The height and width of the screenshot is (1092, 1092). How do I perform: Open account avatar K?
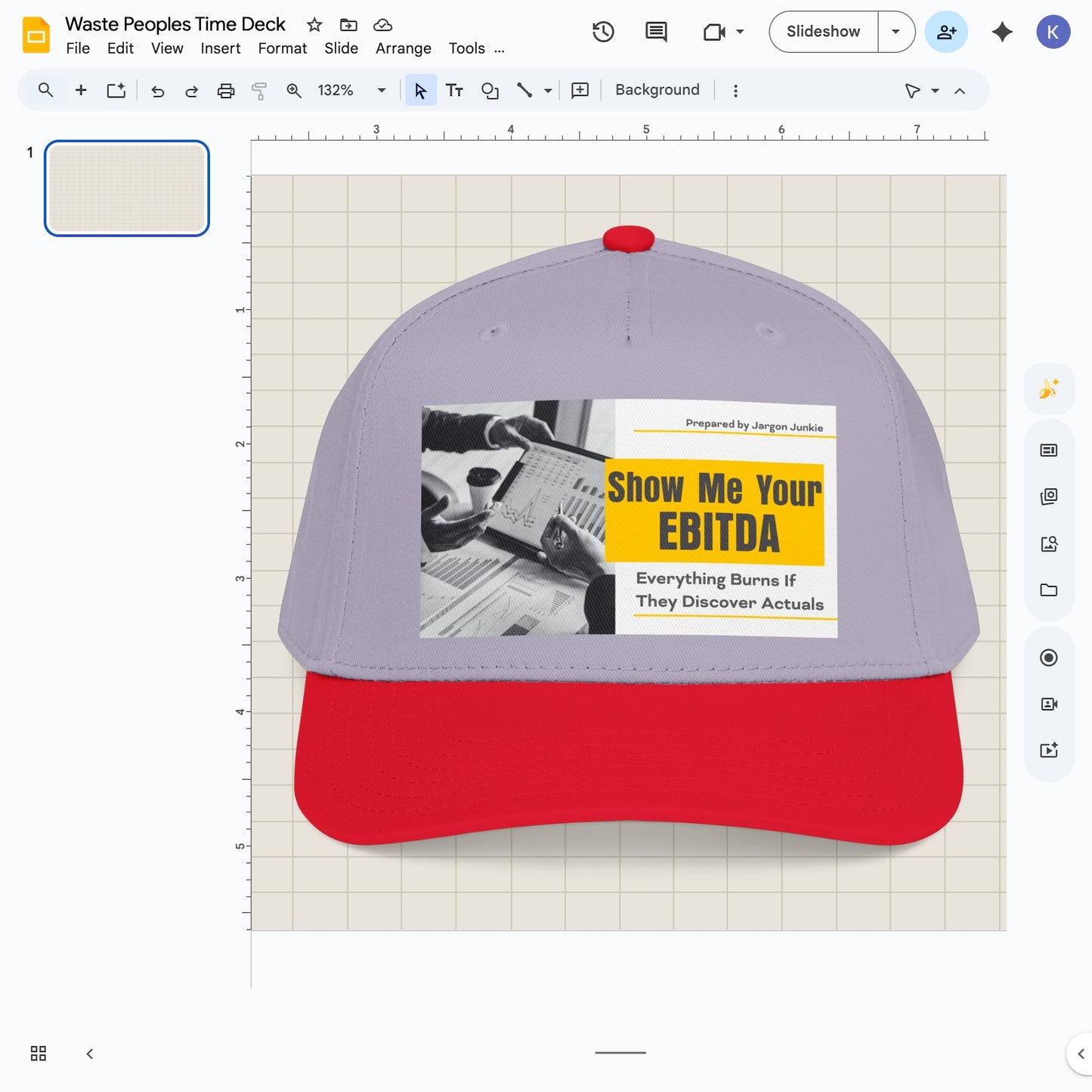click(1053, 32)
